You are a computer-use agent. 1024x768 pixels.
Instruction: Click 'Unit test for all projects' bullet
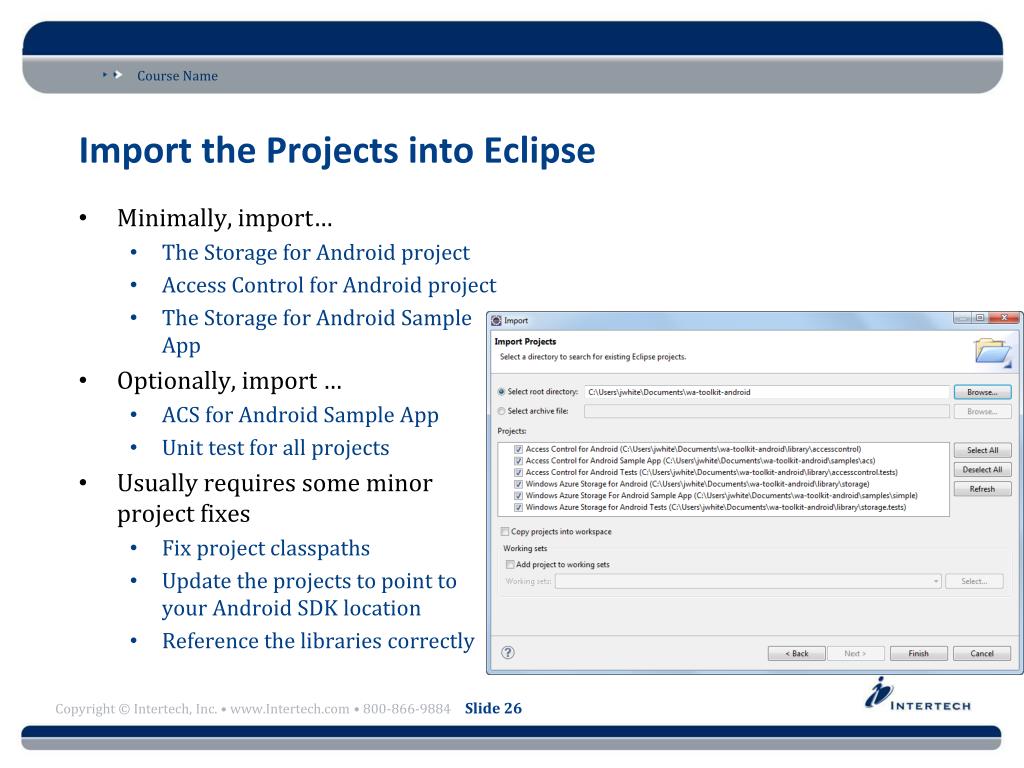pyautogui.click(x=276, y=448)
